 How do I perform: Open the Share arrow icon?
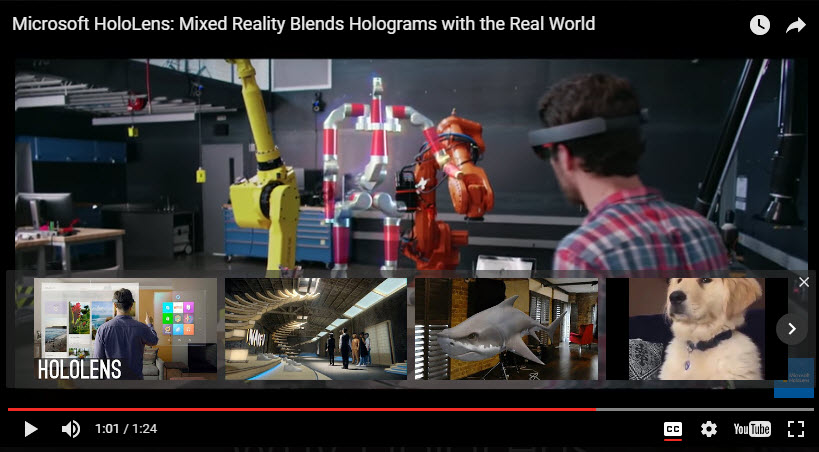796,25
